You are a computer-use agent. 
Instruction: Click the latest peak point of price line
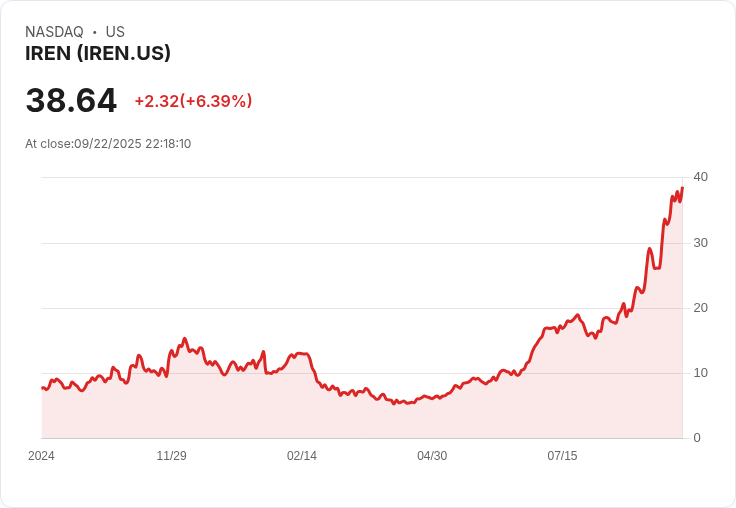point(682,188)
